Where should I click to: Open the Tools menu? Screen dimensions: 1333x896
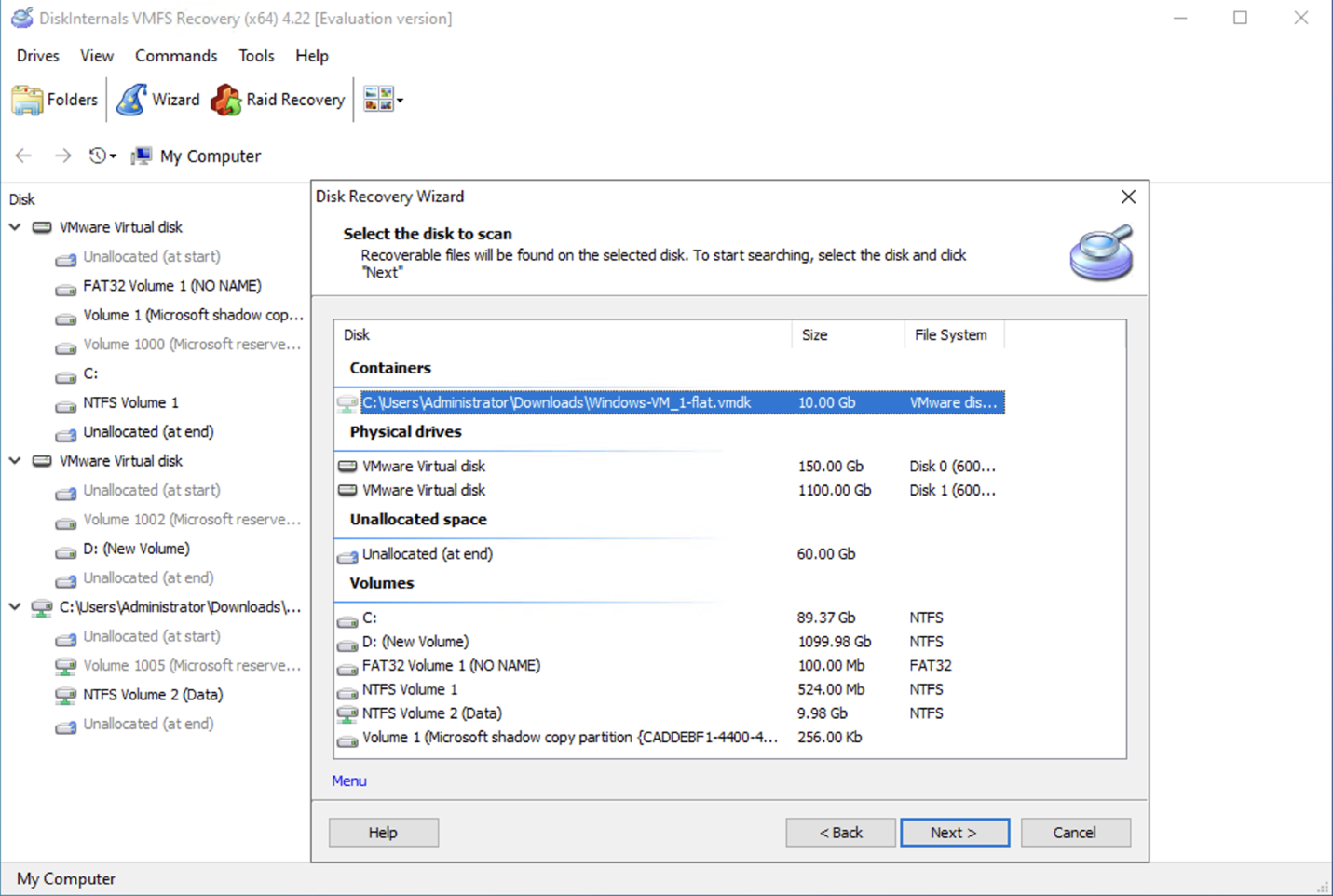click(256, 56)
